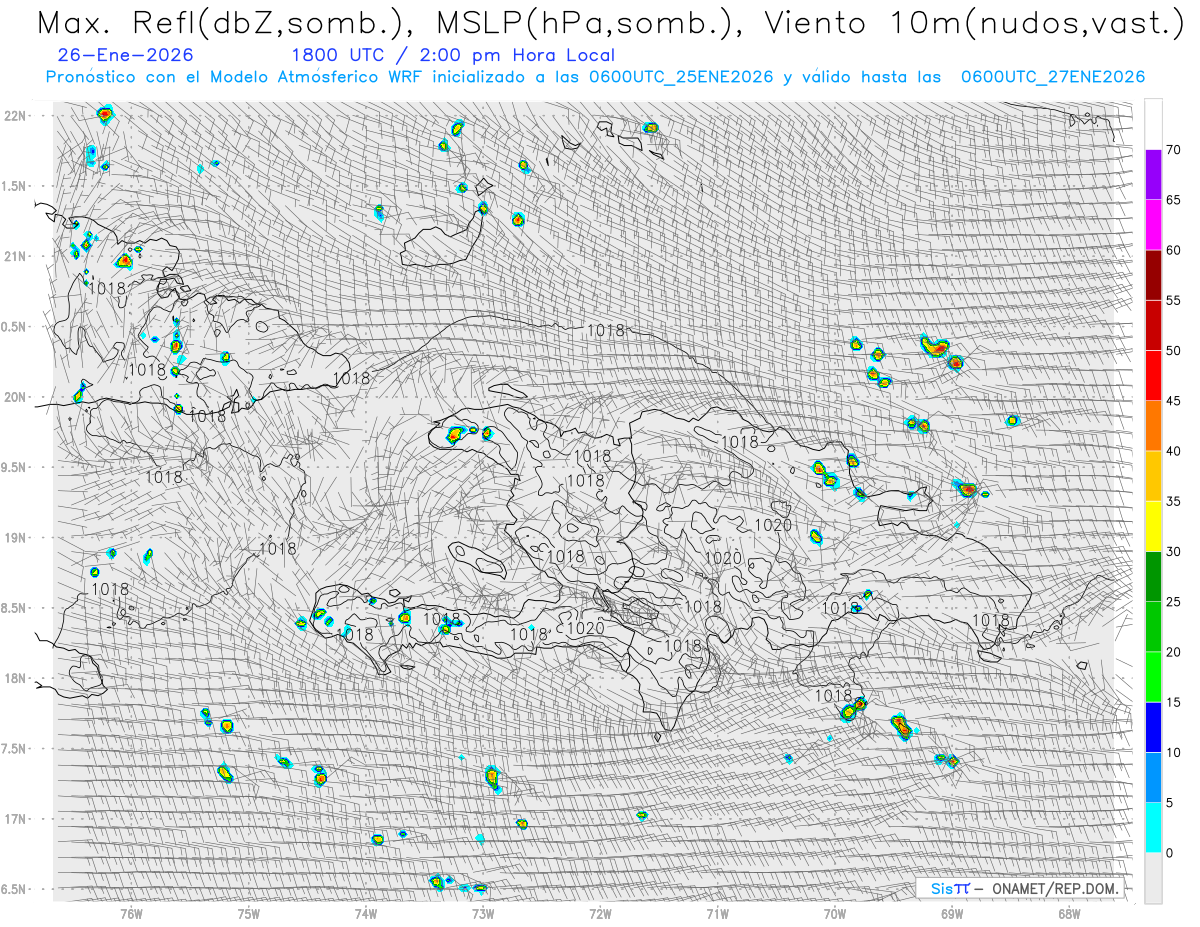Select the '50' colorbar value
The image size is (1200, 927).
click(x=1172, y=351)
